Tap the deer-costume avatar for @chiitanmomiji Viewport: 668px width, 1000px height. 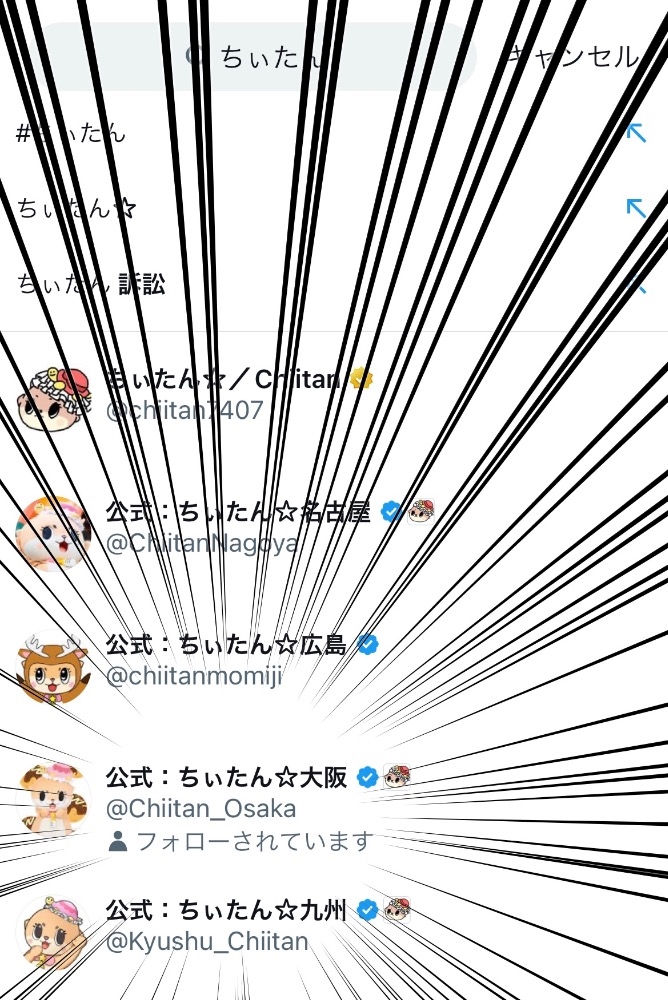tap(53, 666)
